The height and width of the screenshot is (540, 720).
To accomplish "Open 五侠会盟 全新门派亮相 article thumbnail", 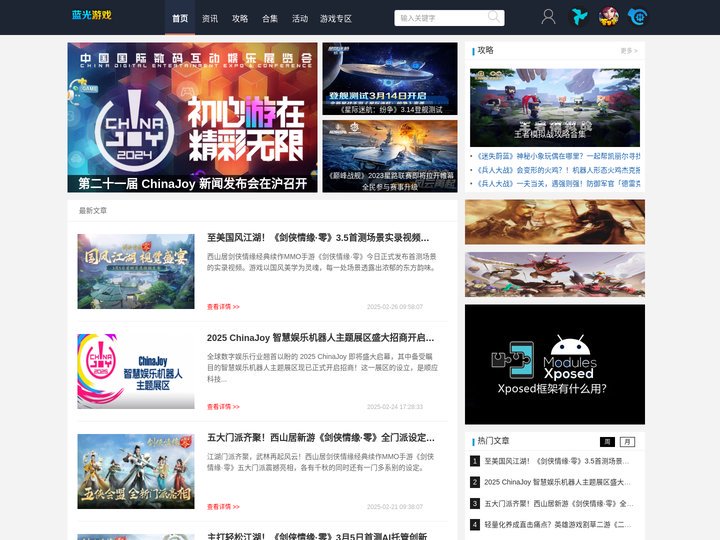I will click(x=136, y=472).
